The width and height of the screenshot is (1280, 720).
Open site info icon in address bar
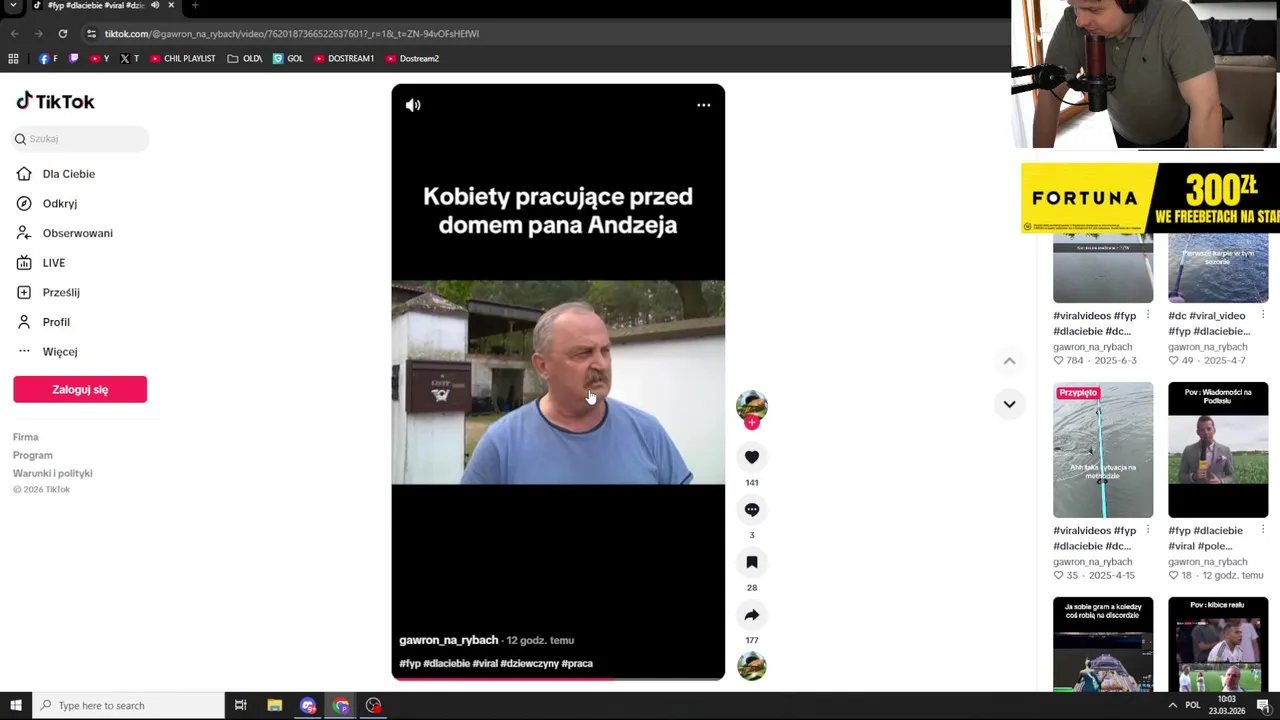91,34
